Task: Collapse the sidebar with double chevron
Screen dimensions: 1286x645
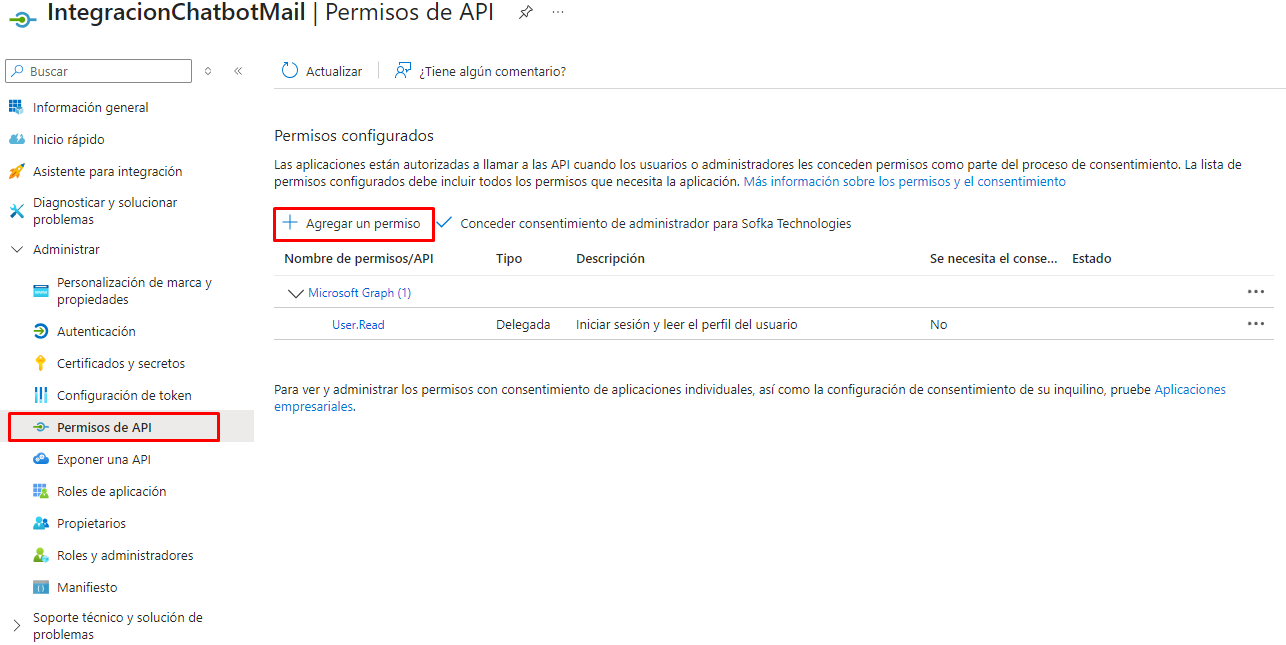Action: point(238,71)
